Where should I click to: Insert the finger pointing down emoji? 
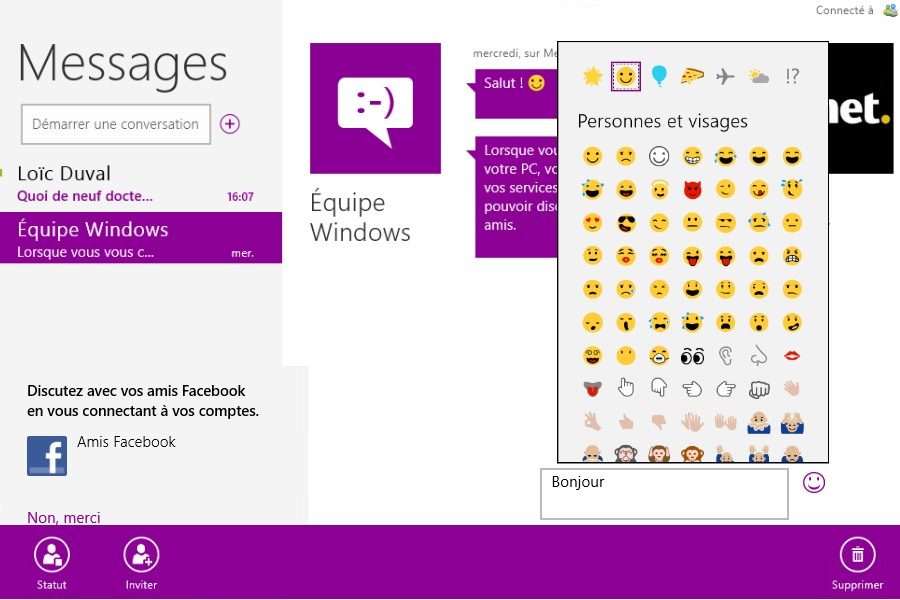659,389
